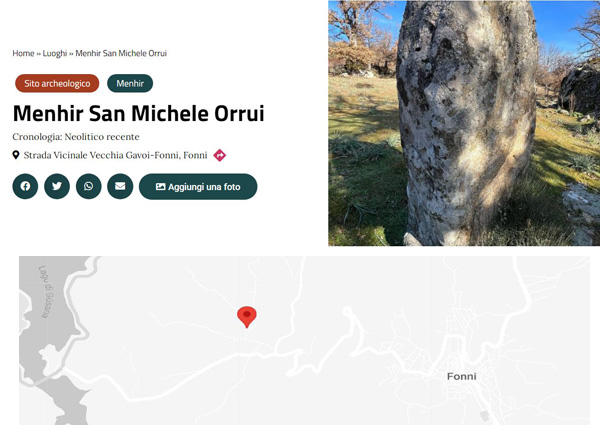This screenshot has height=425, width=600.
Task: Click the red map marker
Action: (x=247, y=317)
